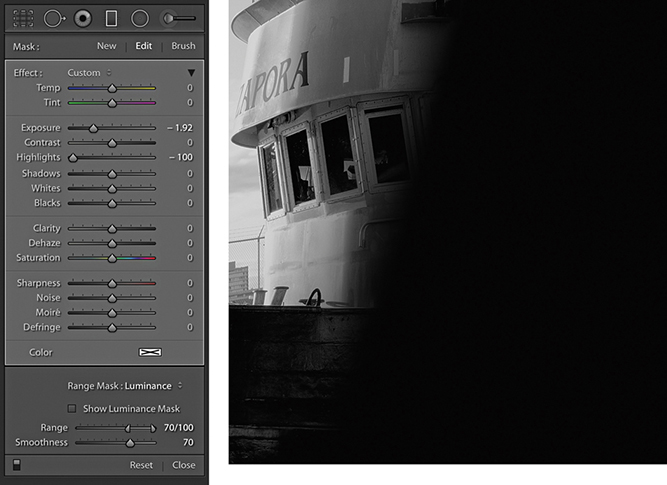Click the Dehaze slider handle
The image size is (667, 485).
pyautogui.click(x=112, y=243)
